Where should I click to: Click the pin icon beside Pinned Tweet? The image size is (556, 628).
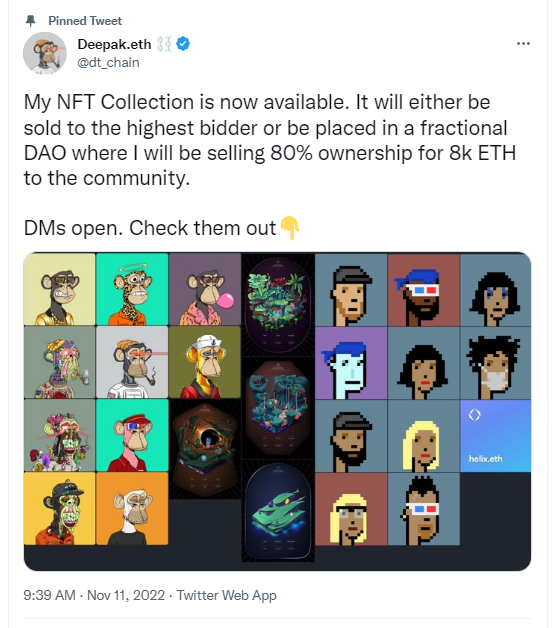point(30,20)
